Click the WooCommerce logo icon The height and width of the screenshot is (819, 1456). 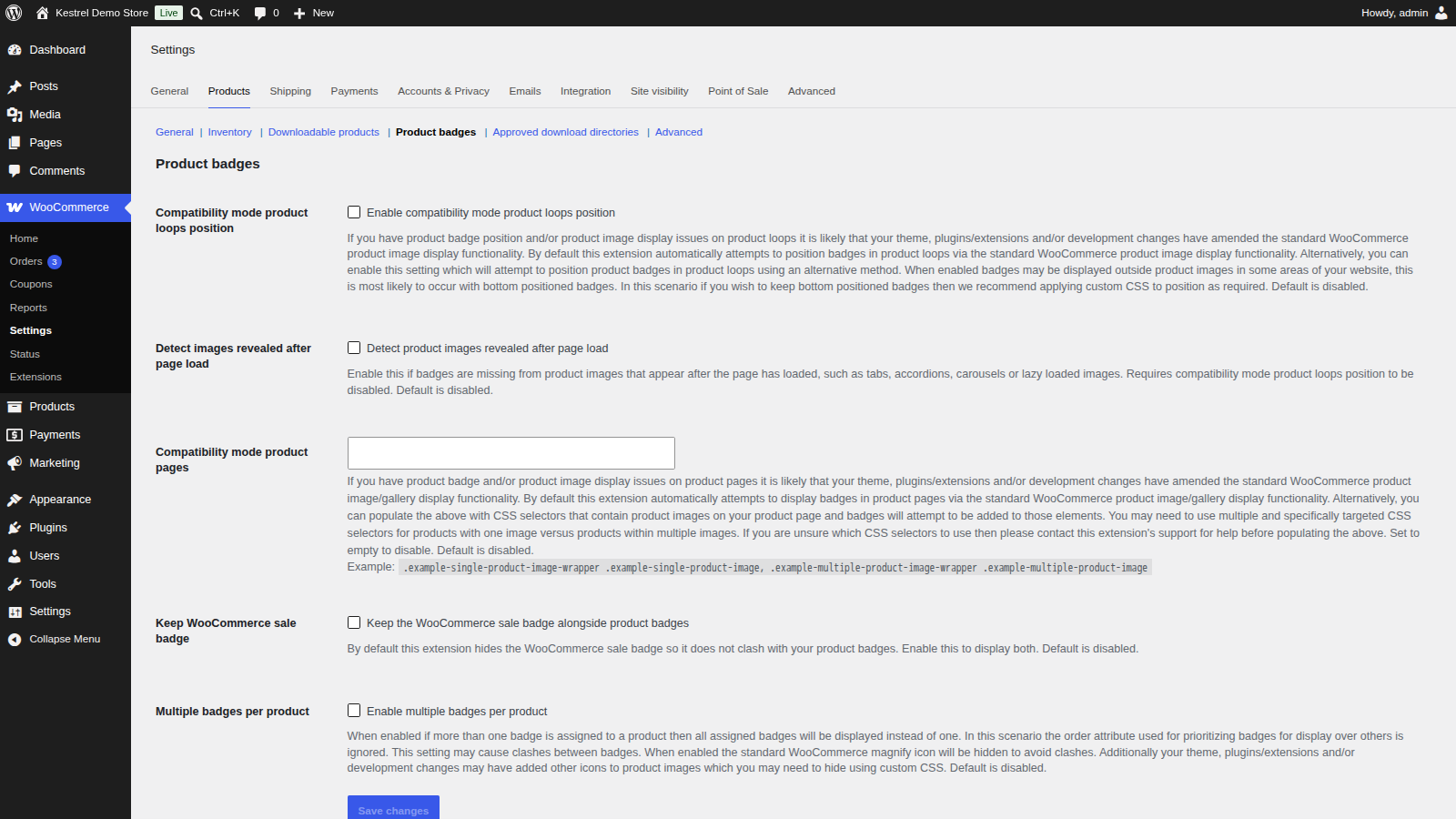coord(15,207)
